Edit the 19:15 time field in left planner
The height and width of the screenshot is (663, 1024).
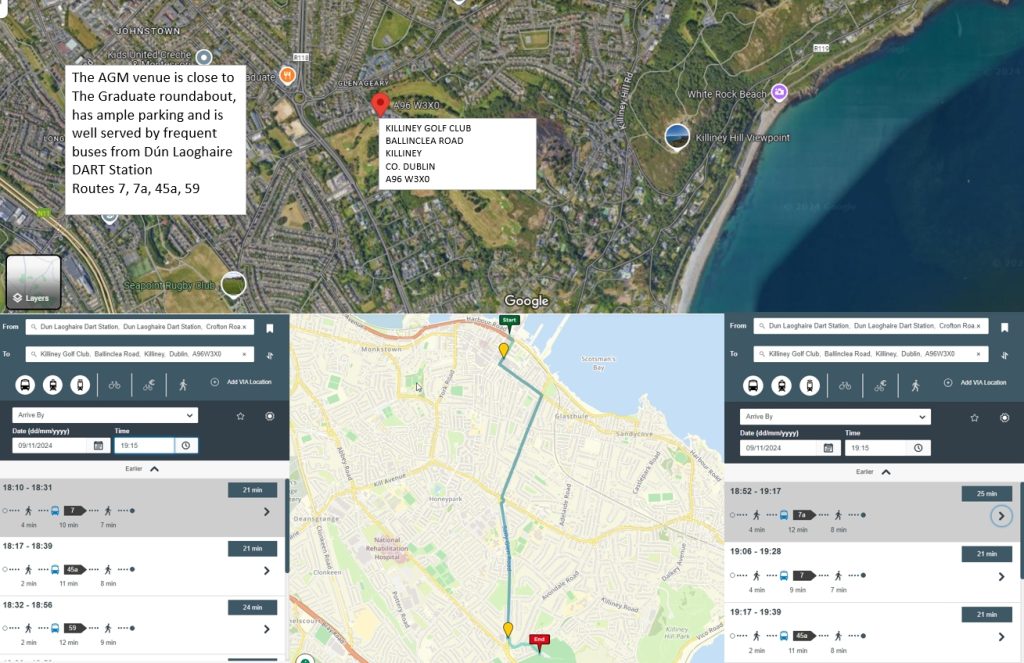tap(144, 445)
